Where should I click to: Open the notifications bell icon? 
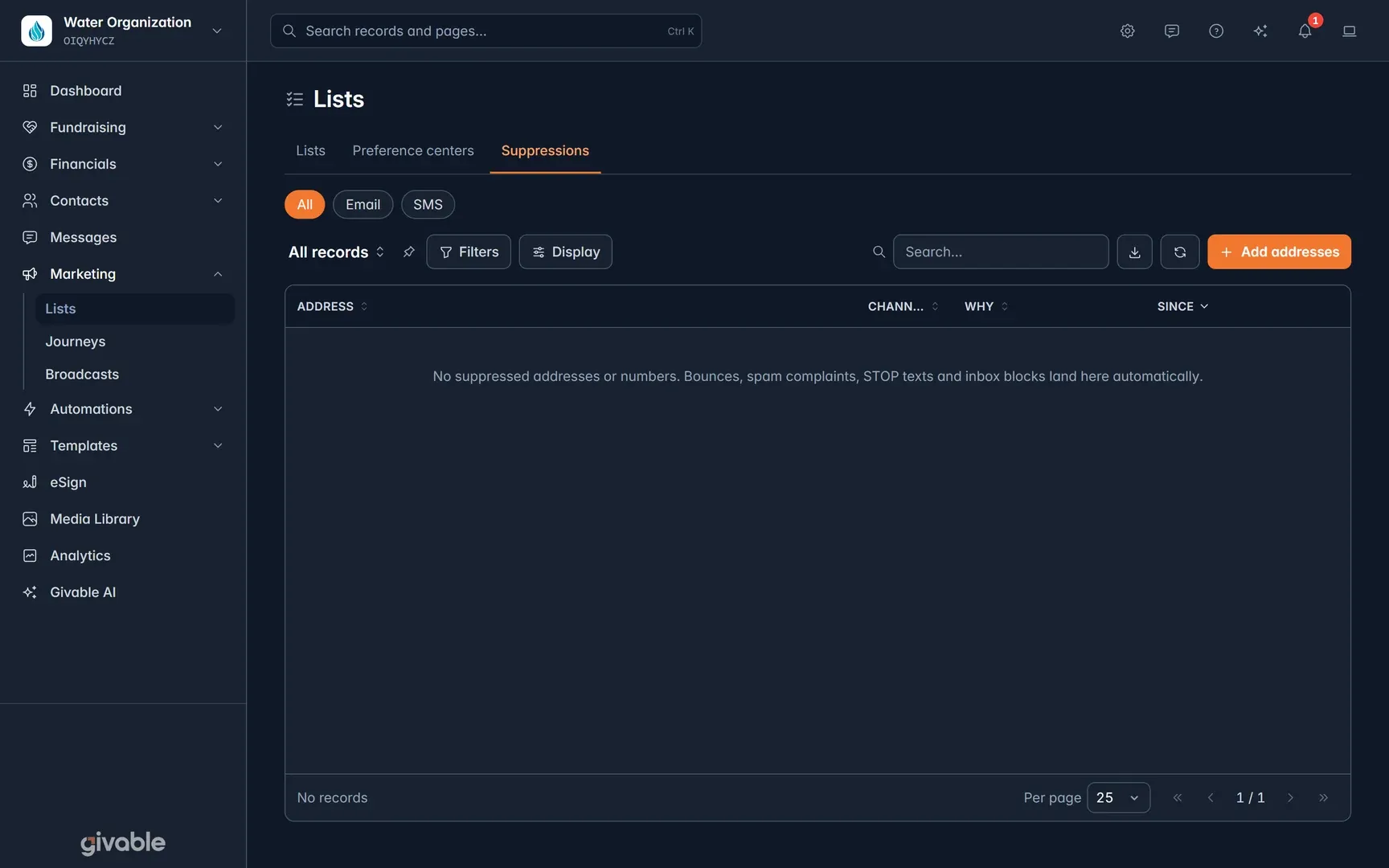1305,31
